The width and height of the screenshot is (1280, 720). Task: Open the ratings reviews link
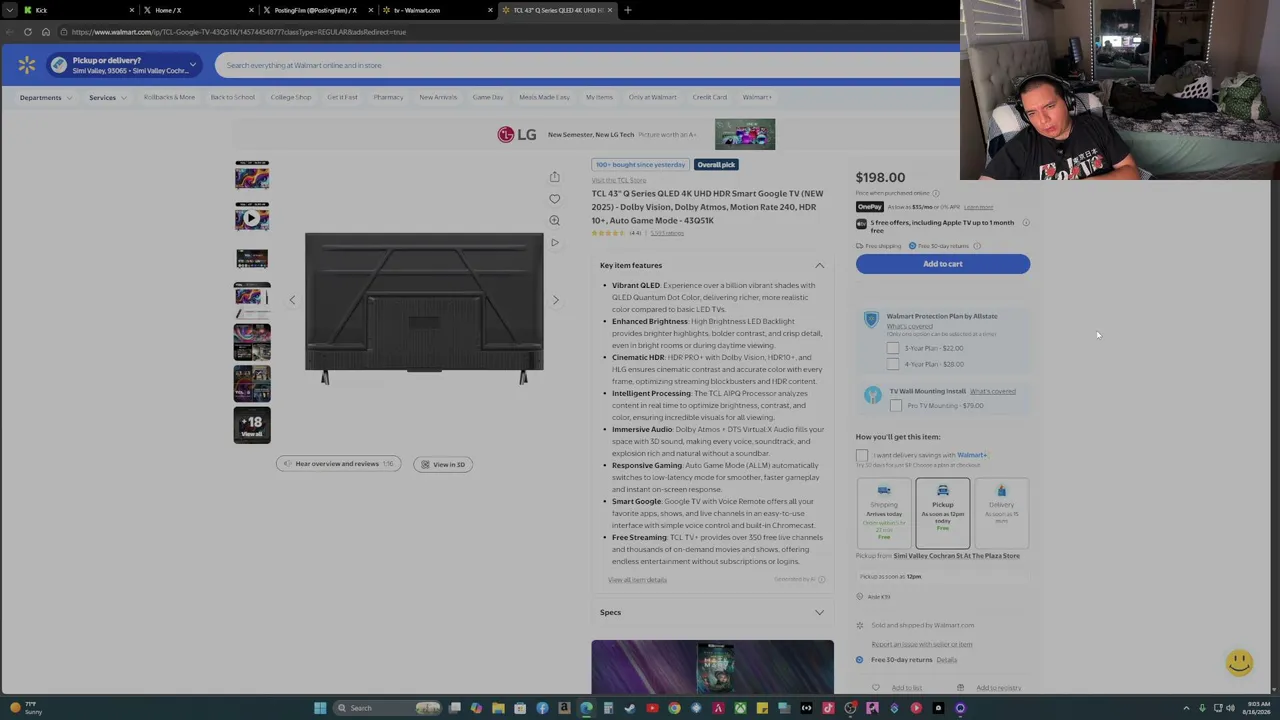(x=667, y=233)
